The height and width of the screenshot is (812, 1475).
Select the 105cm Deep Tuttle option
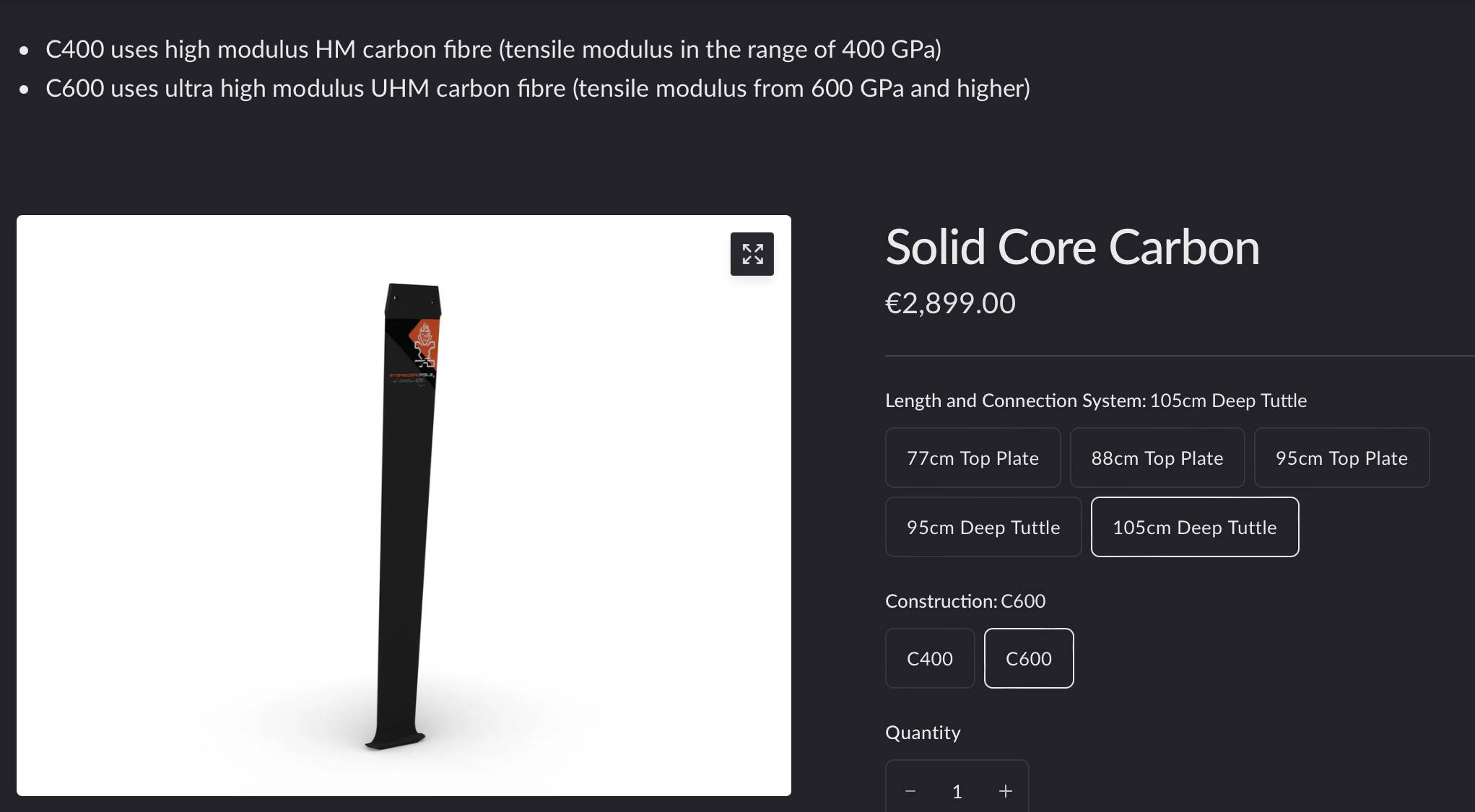pyautogui.click(x=1194, y=527)
